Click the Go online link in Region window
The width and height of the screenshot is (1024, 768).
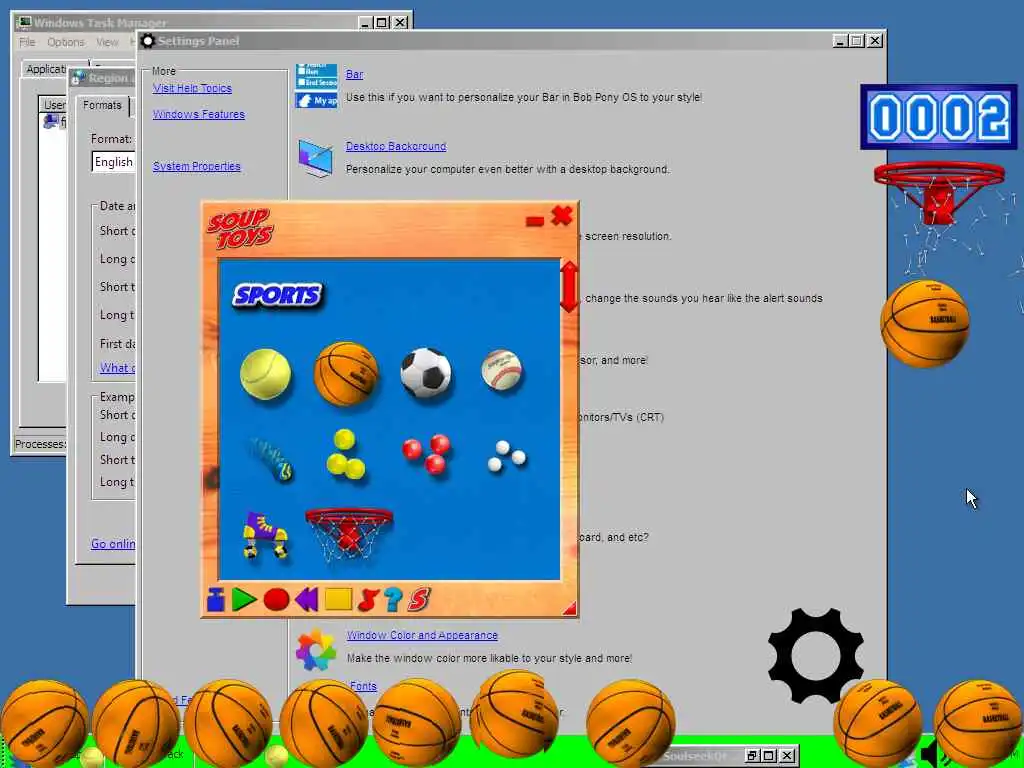(113, 544)
